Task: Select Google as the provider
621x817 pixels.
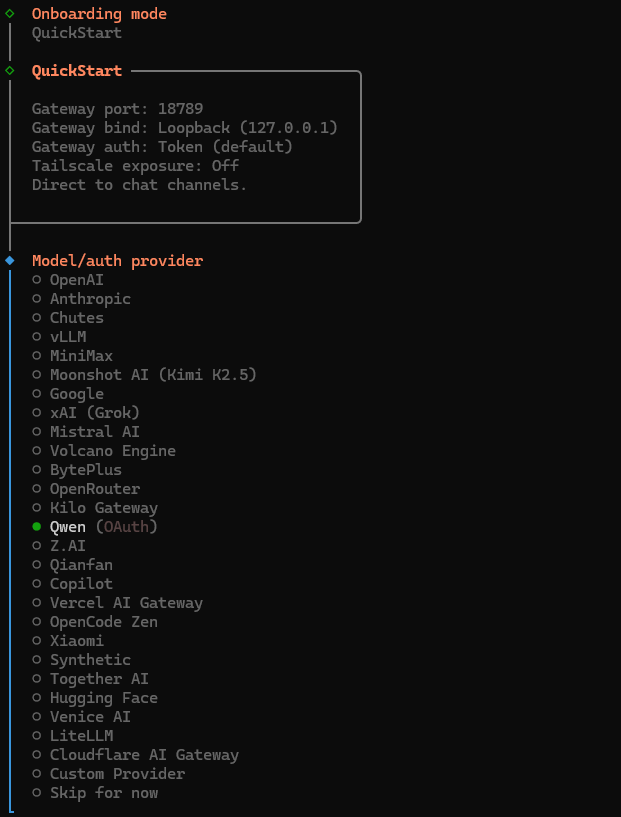Action: (68, 394)
